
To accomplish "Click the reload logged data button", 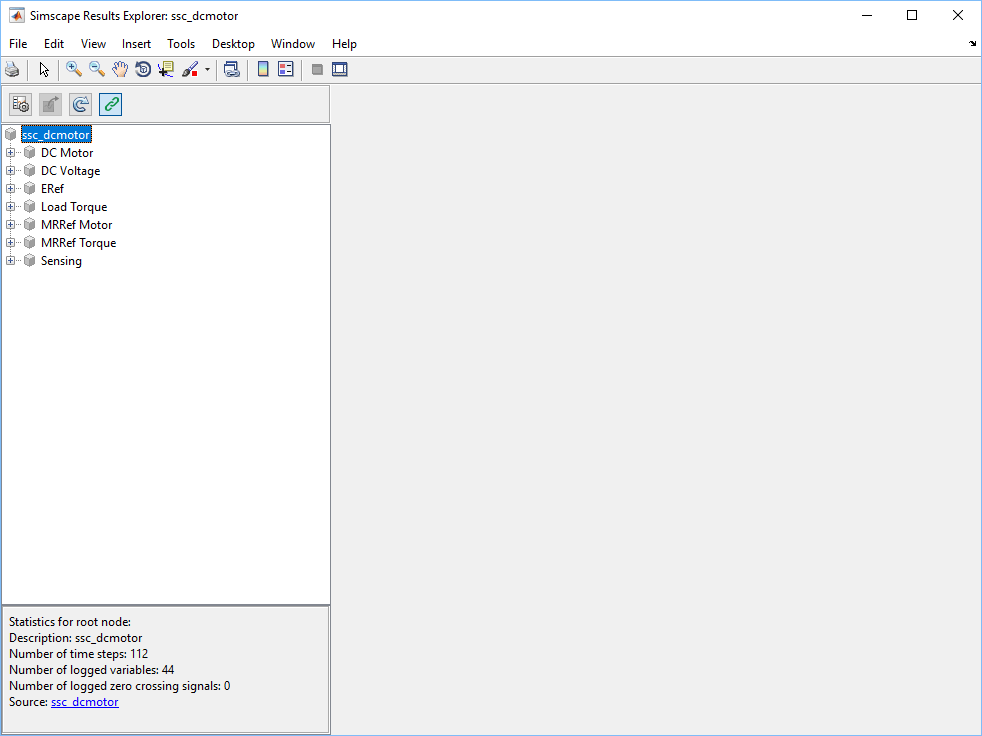I will coord(81,104).
